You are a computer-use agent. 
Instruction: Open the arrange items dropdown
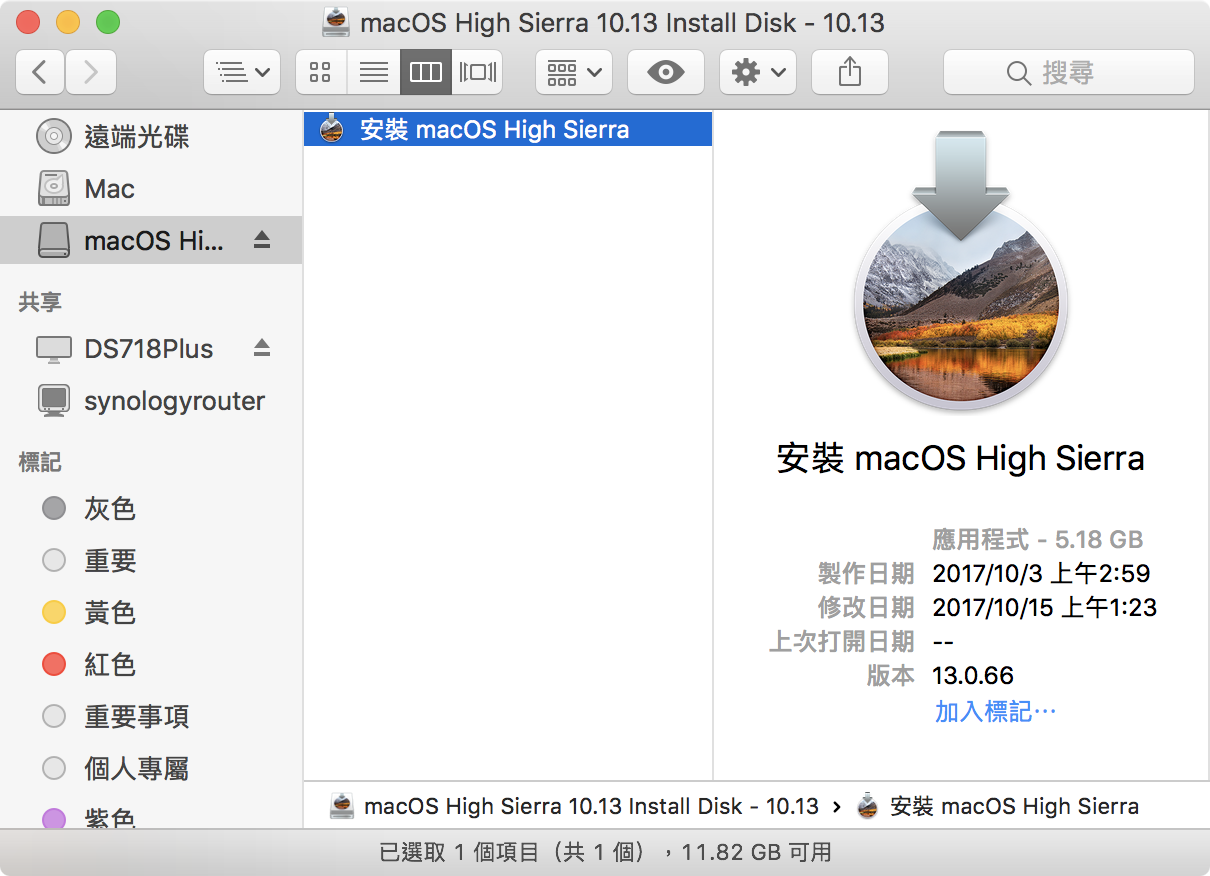point(574,72)
